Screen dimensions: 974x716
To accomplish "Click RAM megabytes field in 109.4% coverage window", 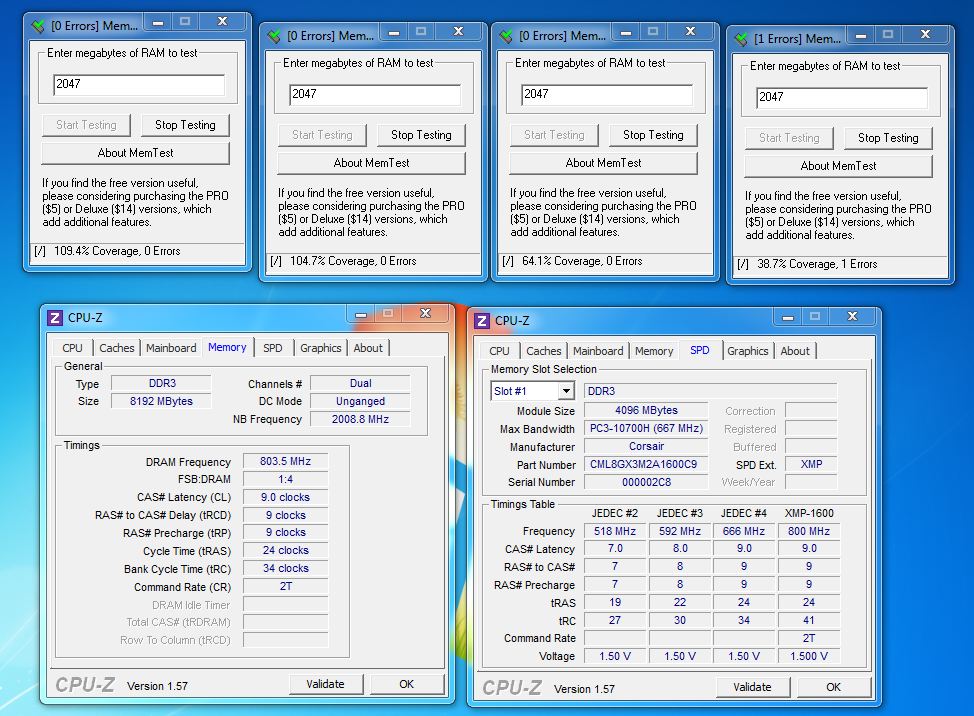I will coord(139,84).
